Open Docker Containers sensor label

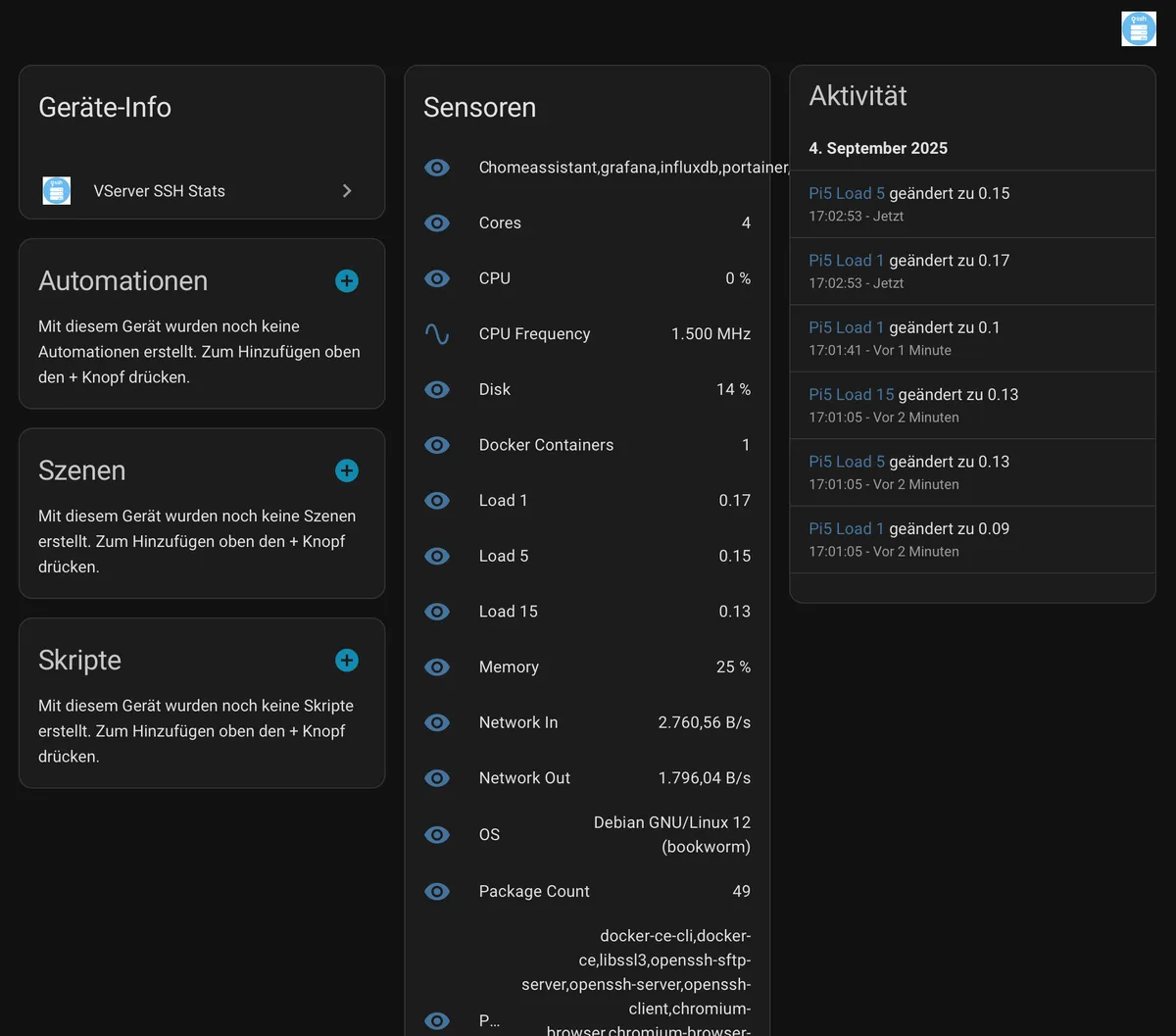click(x=546, y=445)
